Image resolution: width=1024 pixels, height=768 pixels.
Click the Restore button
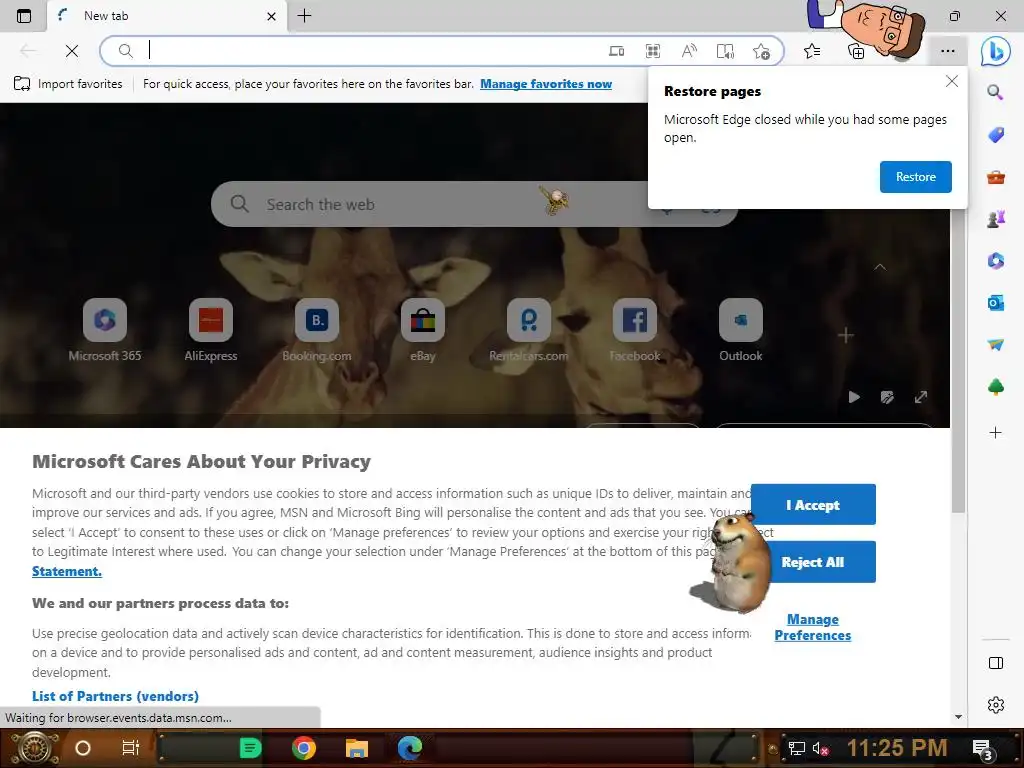pos(916,177)
